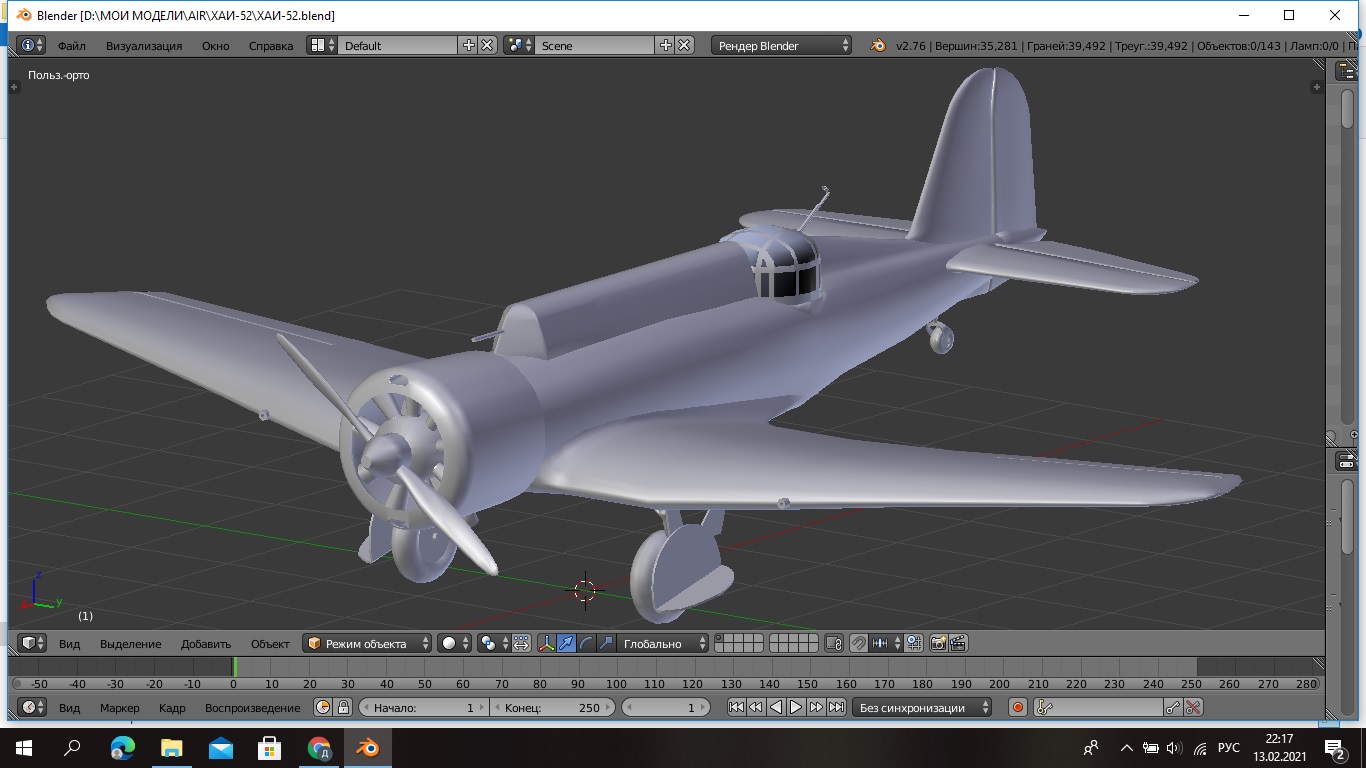This screenshot has height=768, width=1366.
Task: Toggle automatic keyframe record button
Action: (1018, 708)
